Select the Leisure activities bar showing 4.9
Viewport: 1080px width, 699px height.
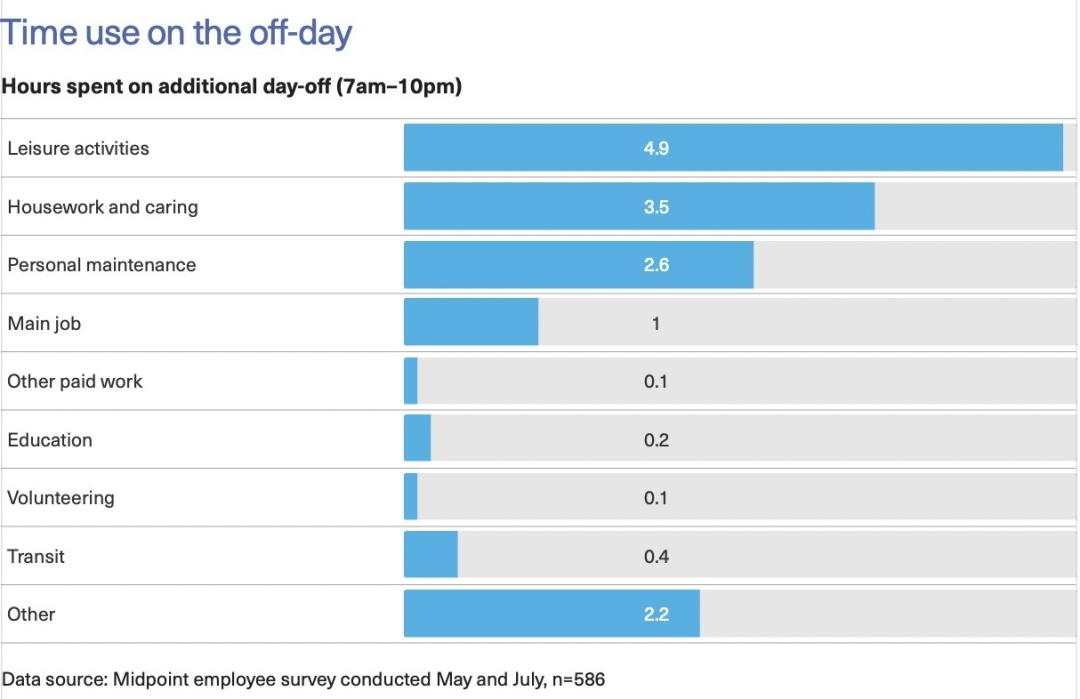[734, 147]
